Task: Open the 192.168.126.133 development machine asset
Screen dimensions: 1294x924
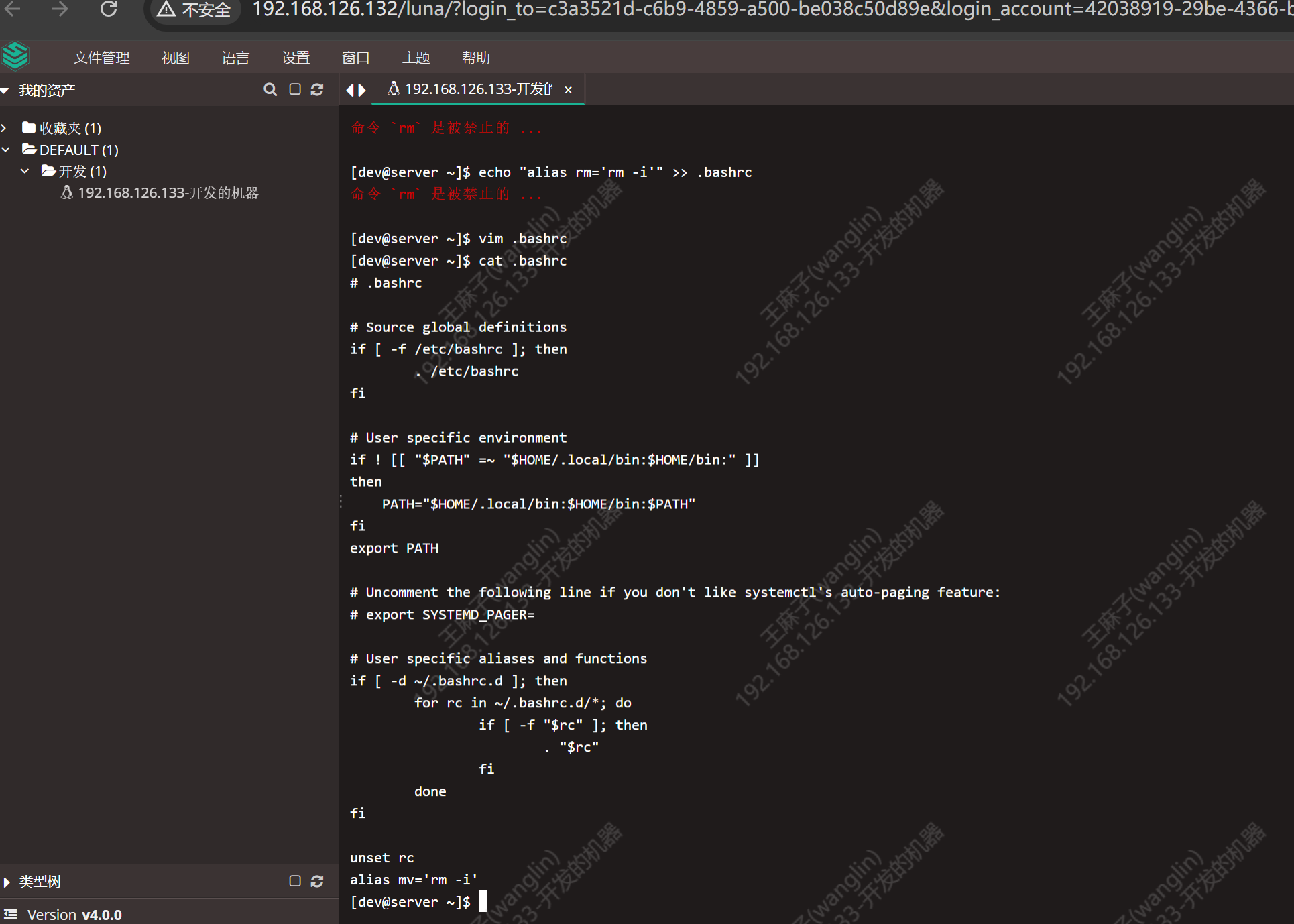Action: pyautogui.click(x=168, y=193)
